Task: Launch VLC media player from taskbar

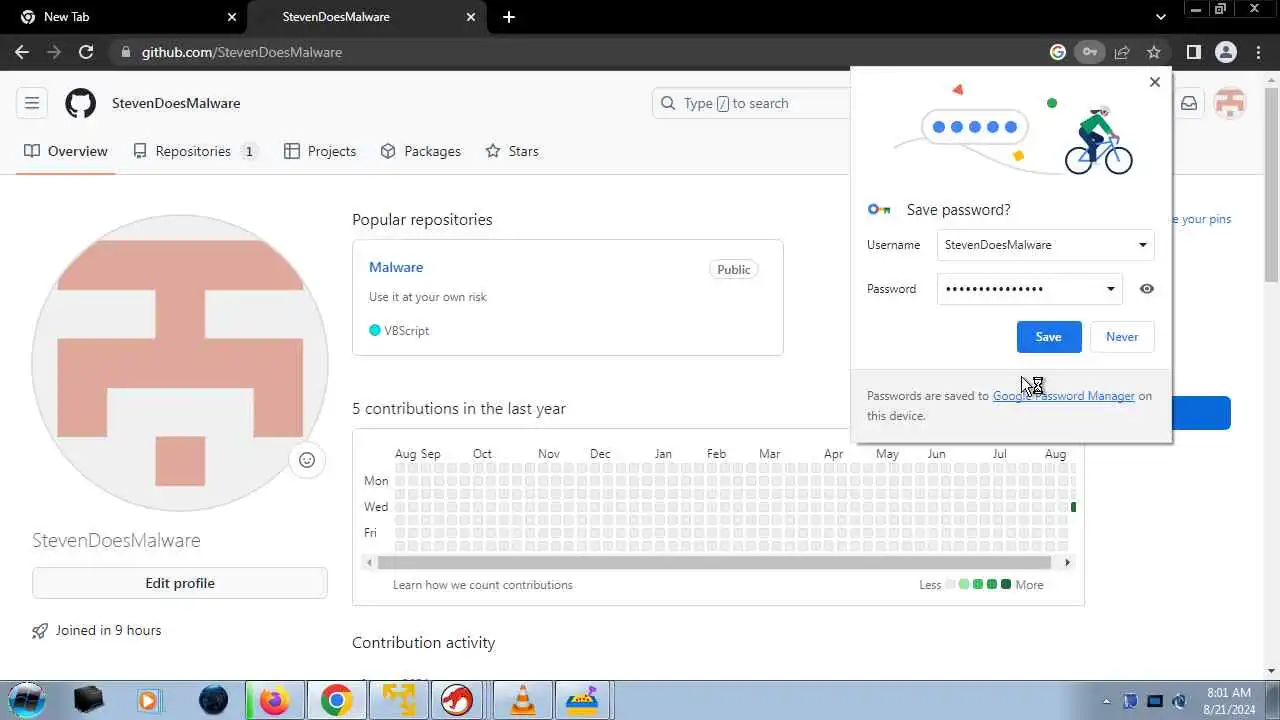Action: click(x=522, y=700)
